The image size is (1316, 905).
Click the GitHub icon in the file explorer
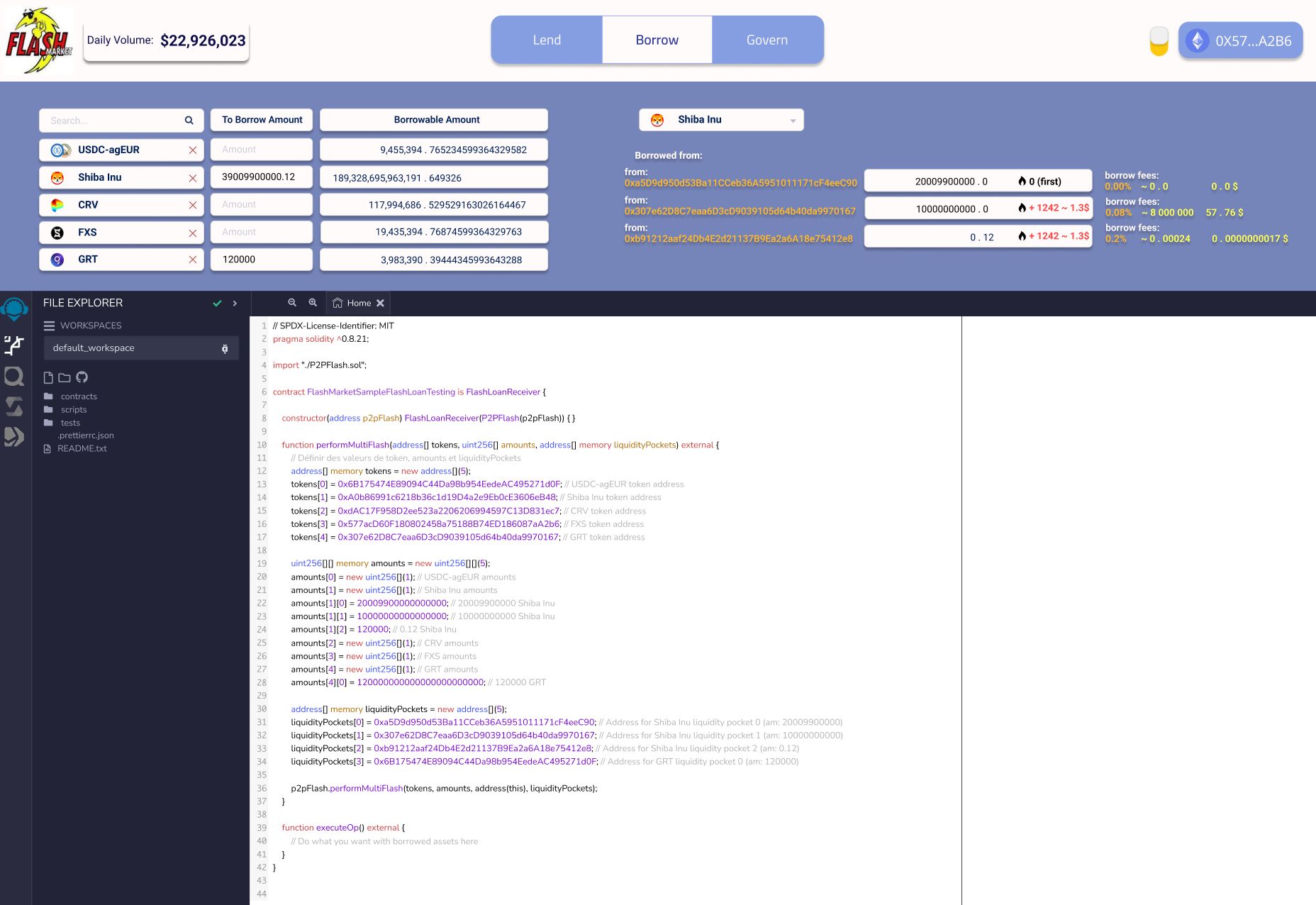point(82,377)
